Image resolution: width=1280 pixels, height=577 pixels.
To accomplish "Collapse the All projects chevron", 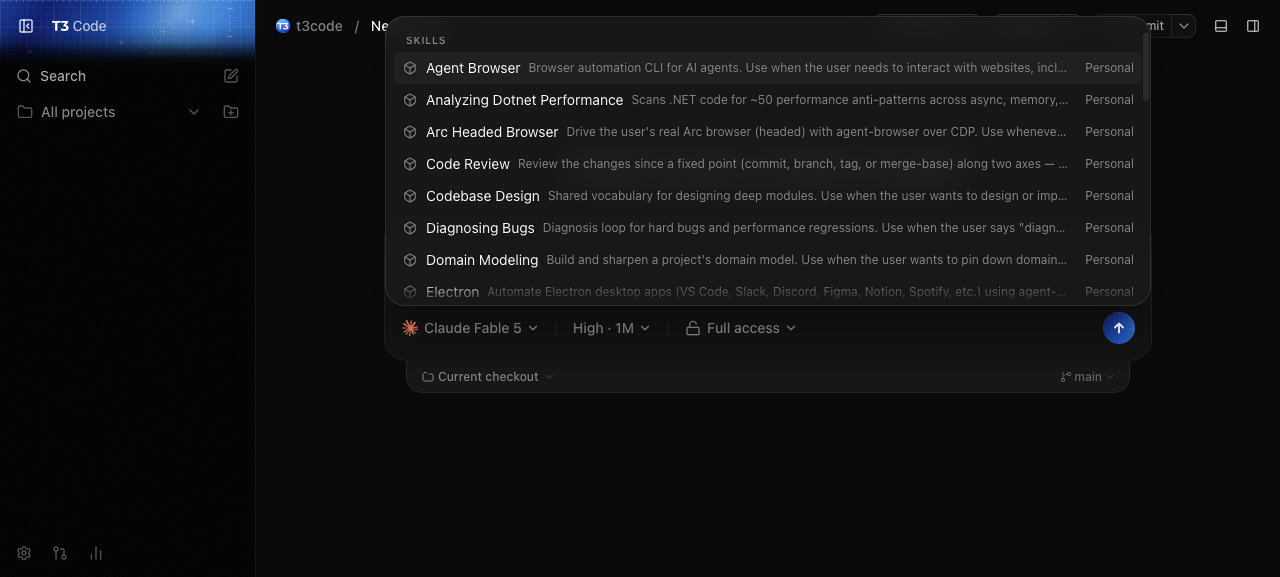I will [x=194, y=112].
